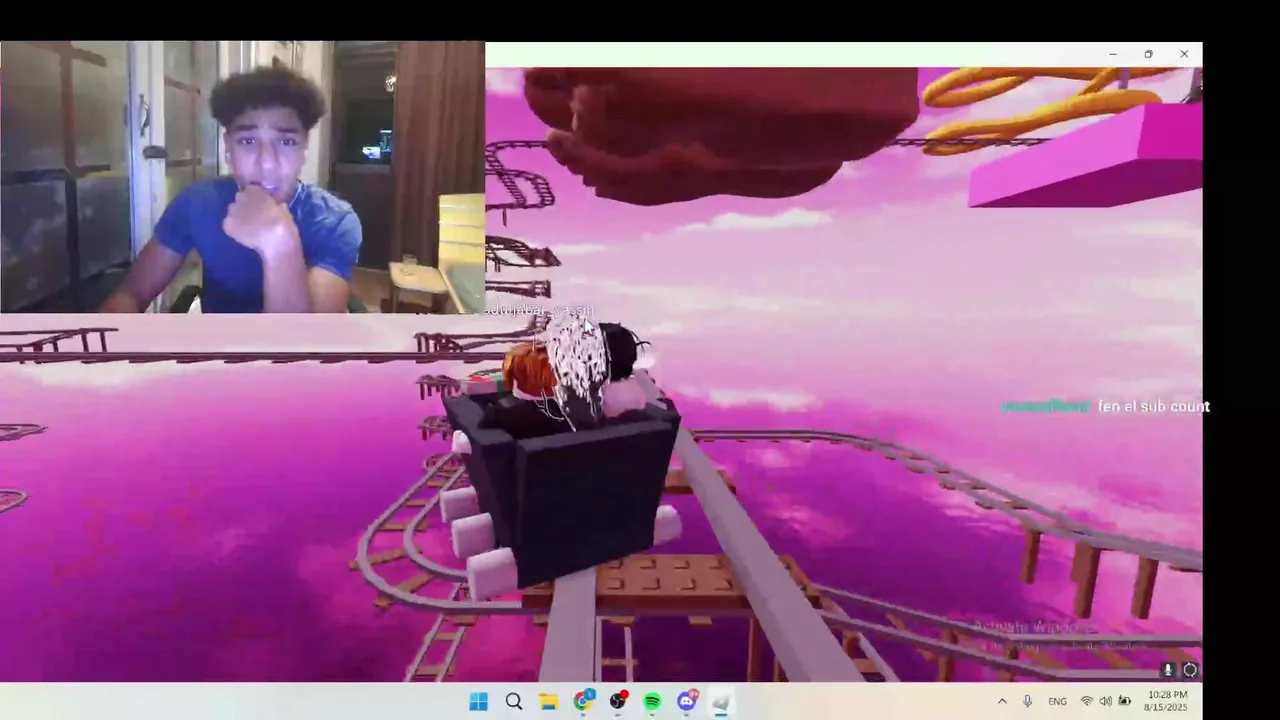
Task: Open Windows taskbar Search
Action: tap(514, 702)
